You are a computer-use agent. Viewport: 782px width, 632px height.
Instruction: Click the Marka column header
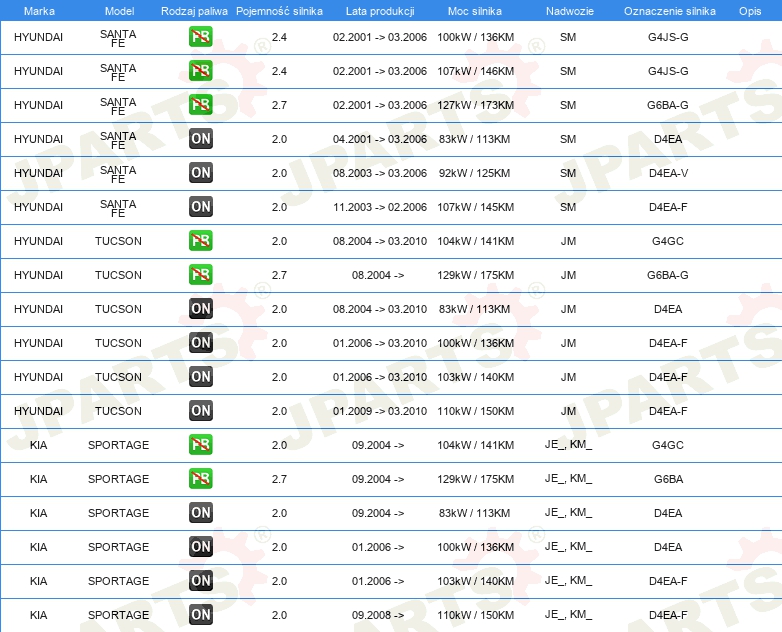pos(39,11)
